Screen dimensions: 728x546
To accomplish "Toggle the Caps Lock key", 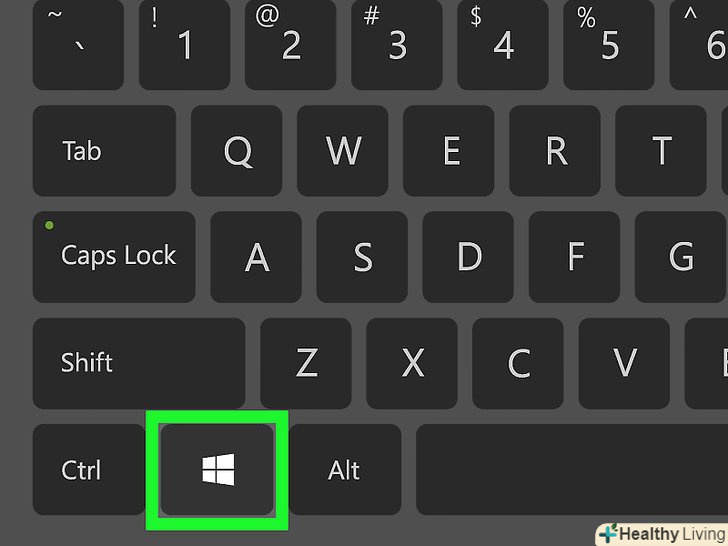I will click(x=114, y=257).
